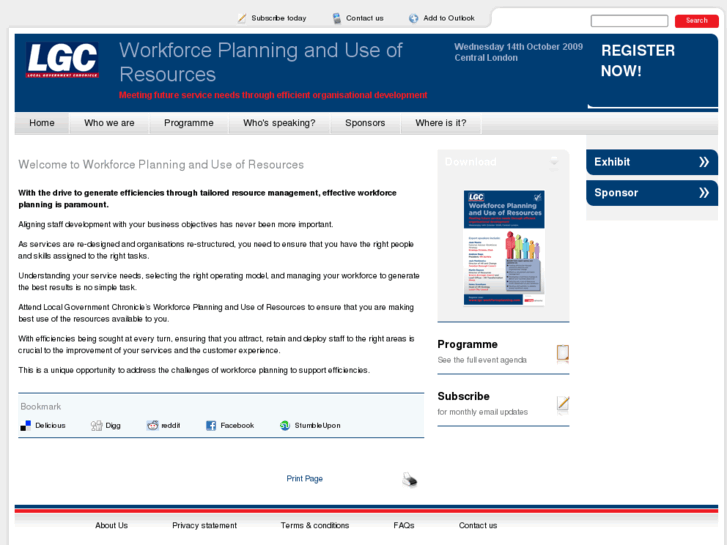Open the Privacy statement footer link
Viewport: 727px width, 545px height.
[204, 525]
